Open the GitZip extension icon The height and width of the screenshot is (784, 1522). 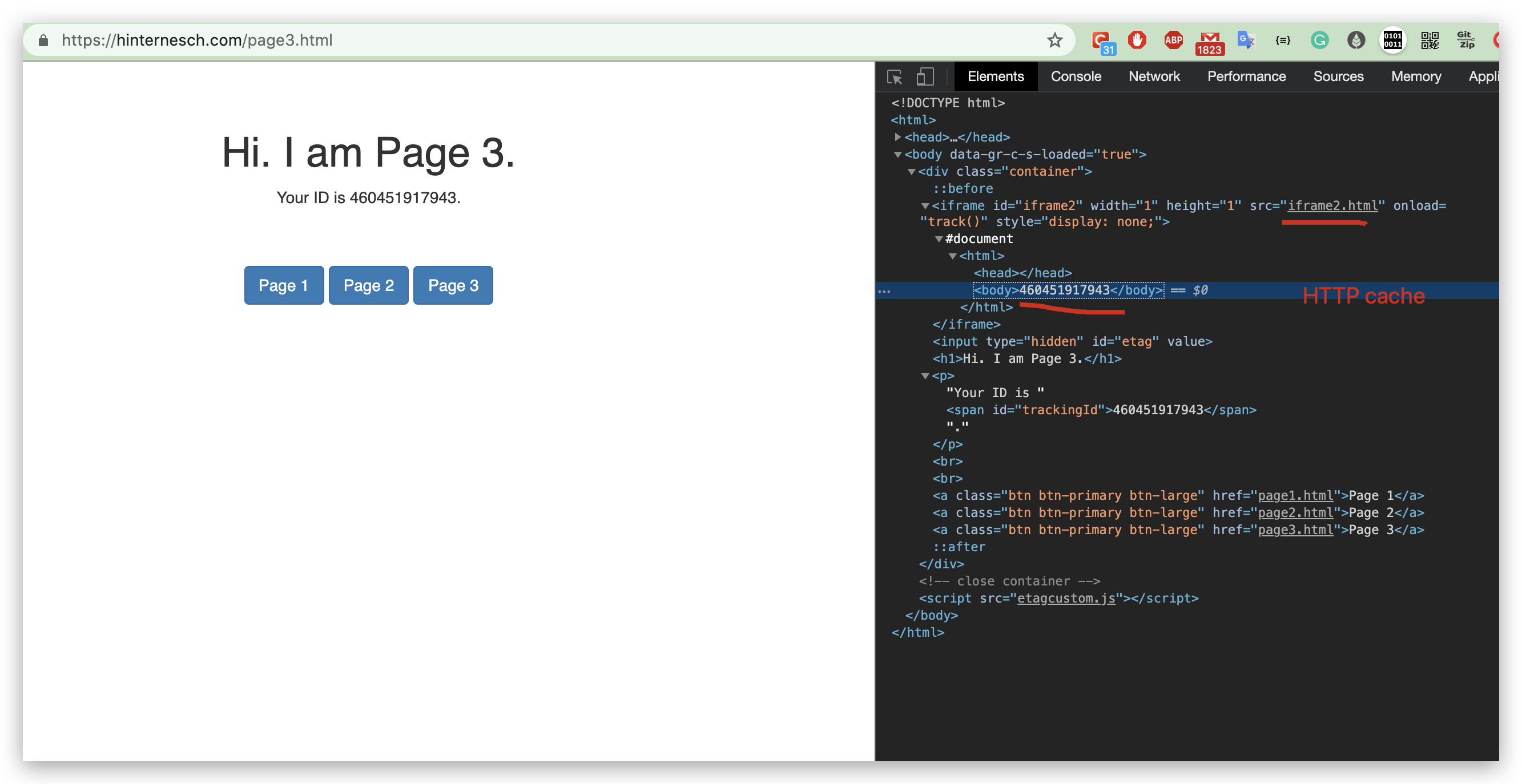(x=1467, y=40)
